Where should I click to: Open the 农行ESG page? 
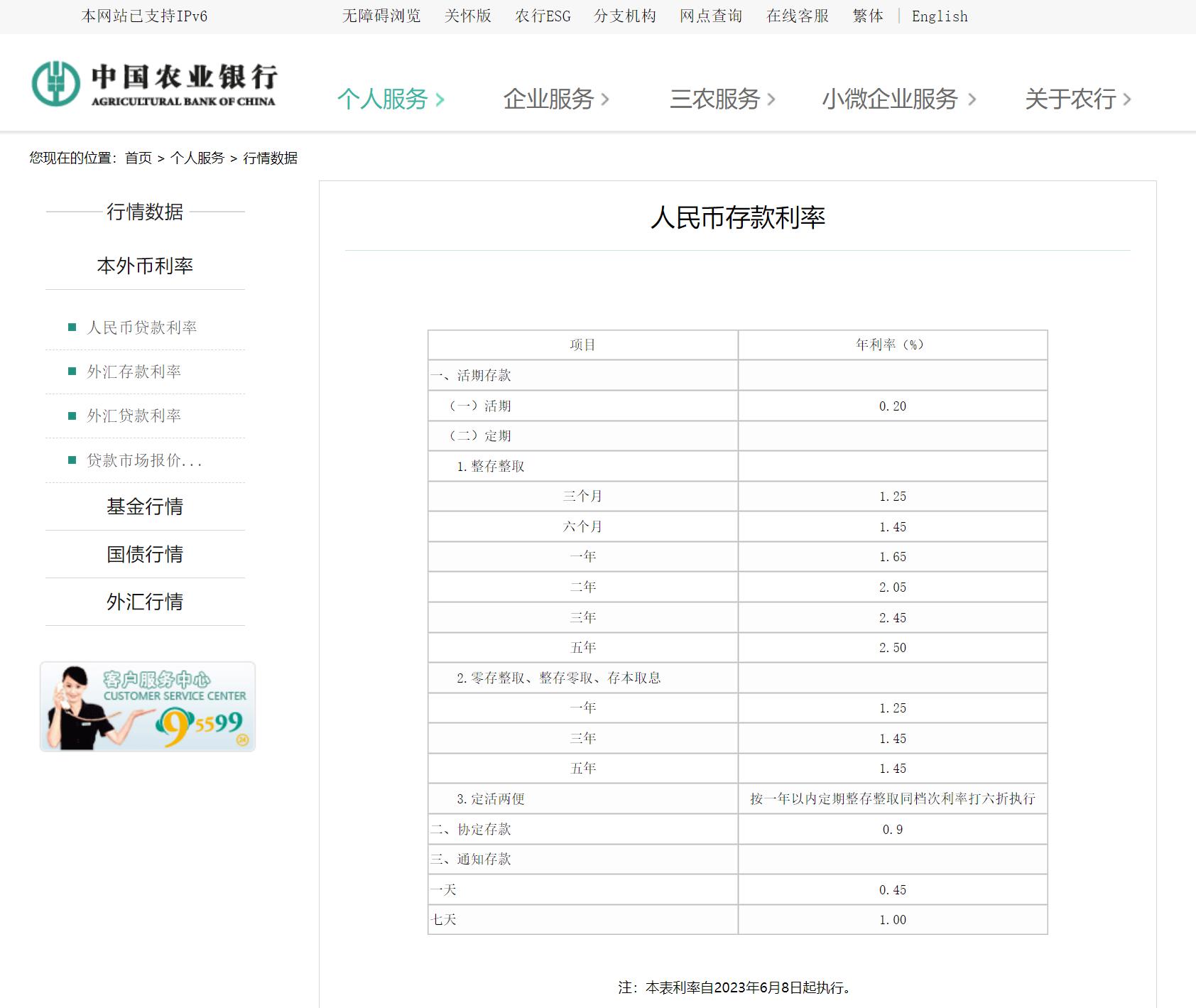[543, 16]
